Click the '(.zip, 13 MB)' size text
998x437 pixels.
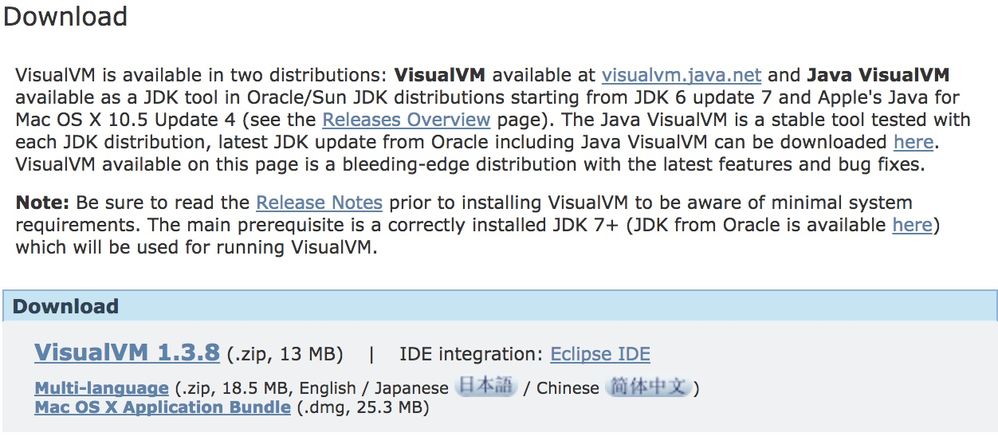pos(284,354)
